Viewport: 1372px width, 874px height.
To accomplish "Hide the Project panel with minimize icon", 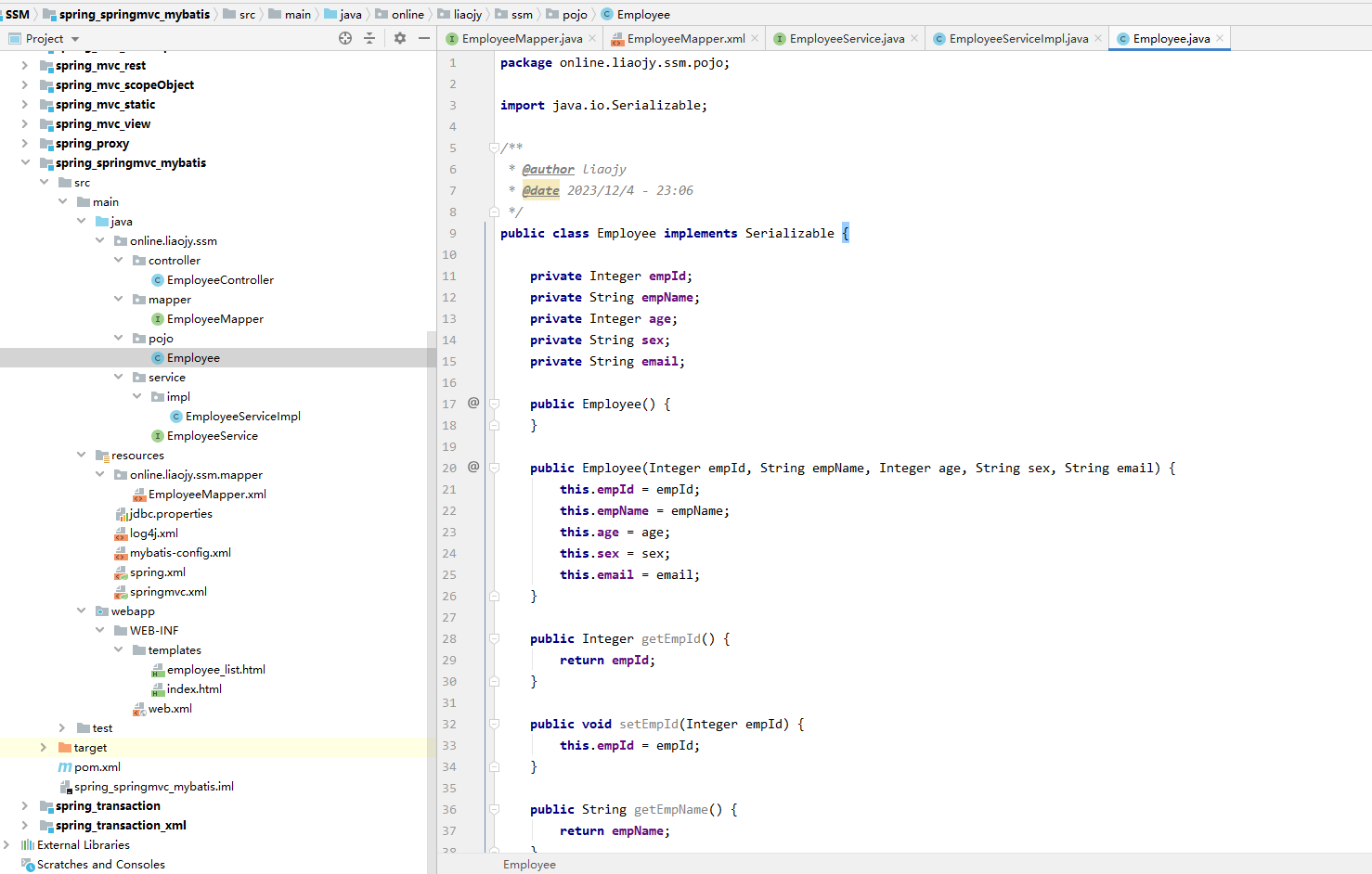I will pyautogui.click(x=424, y=38).
